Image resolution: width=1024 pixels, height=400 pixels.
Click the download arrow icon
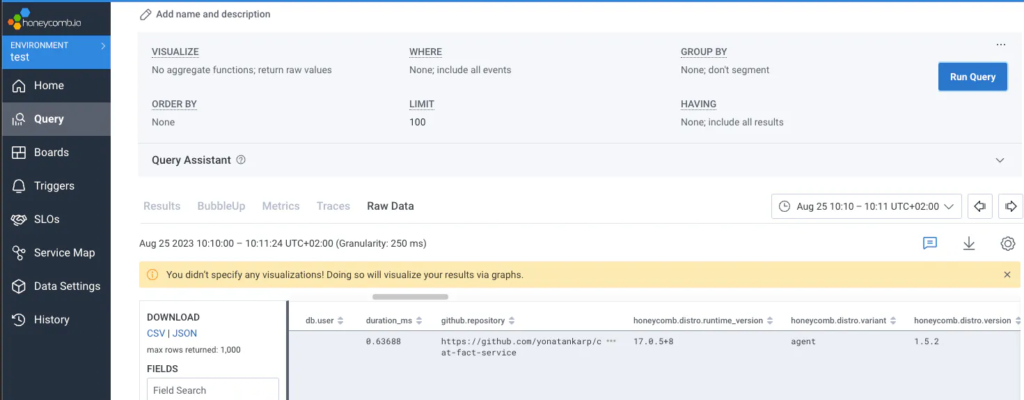tap(968, 243)
